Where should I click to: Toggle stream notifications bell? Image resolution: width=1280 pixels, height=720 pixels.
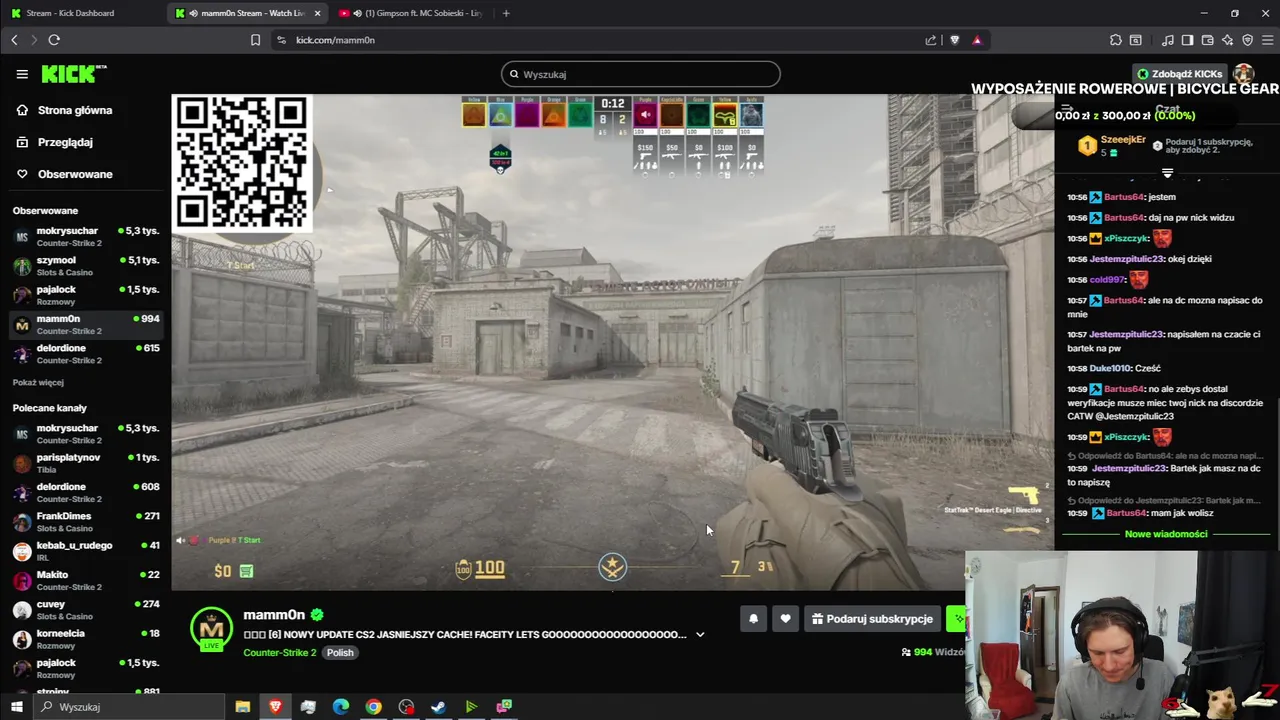click(754, 619)
